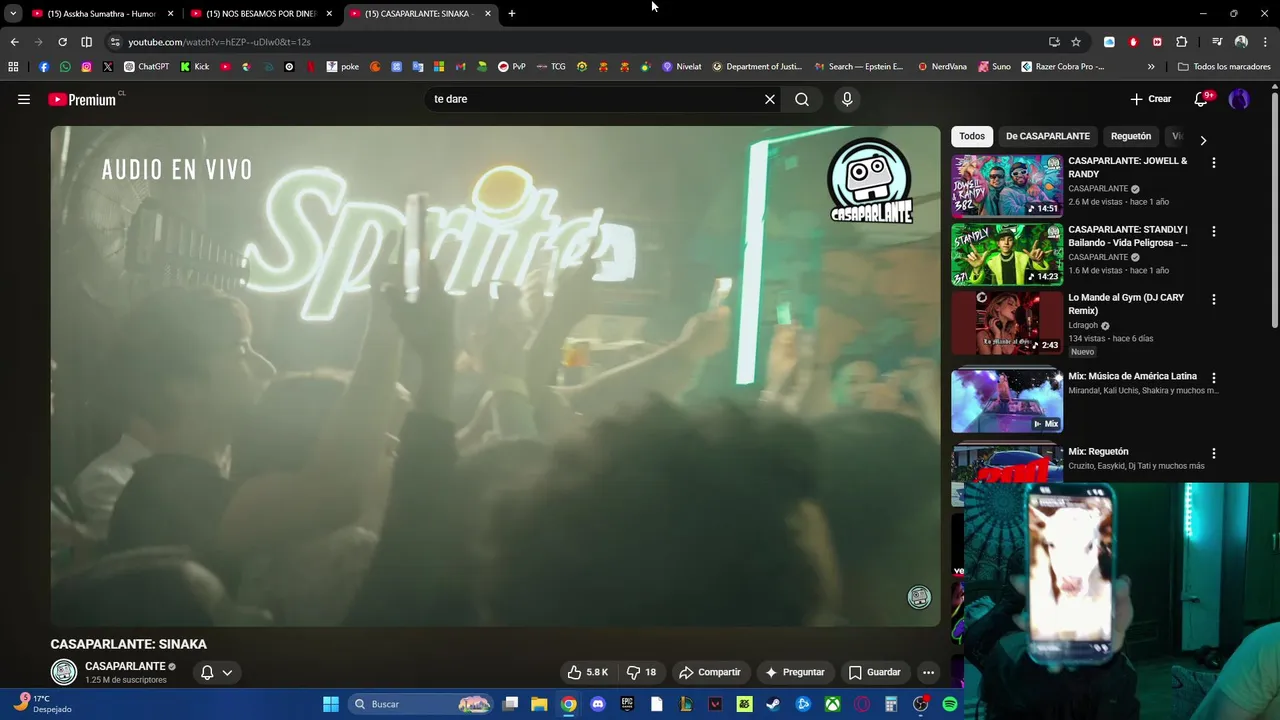This screenshot has width=1280, height=720.
Task: Open Facebook bookmark
Action: click(44, 67)
